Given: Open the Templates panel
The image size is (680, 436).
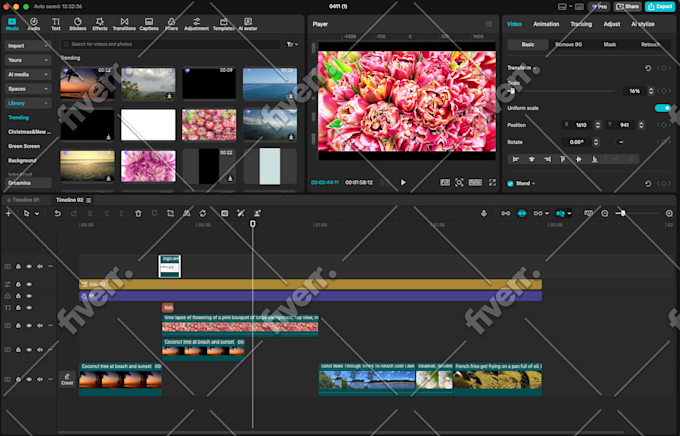Looking at the screenshot, I should [223, 24].
